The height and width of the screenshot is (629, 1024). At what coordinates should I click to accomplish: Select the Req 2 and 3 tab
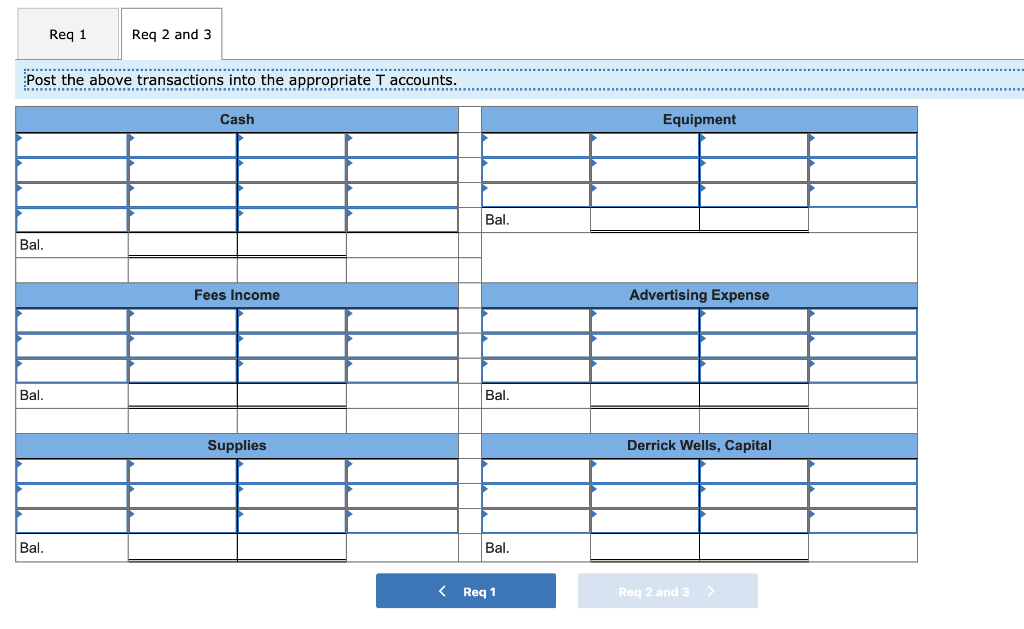[x=172, y=34]
